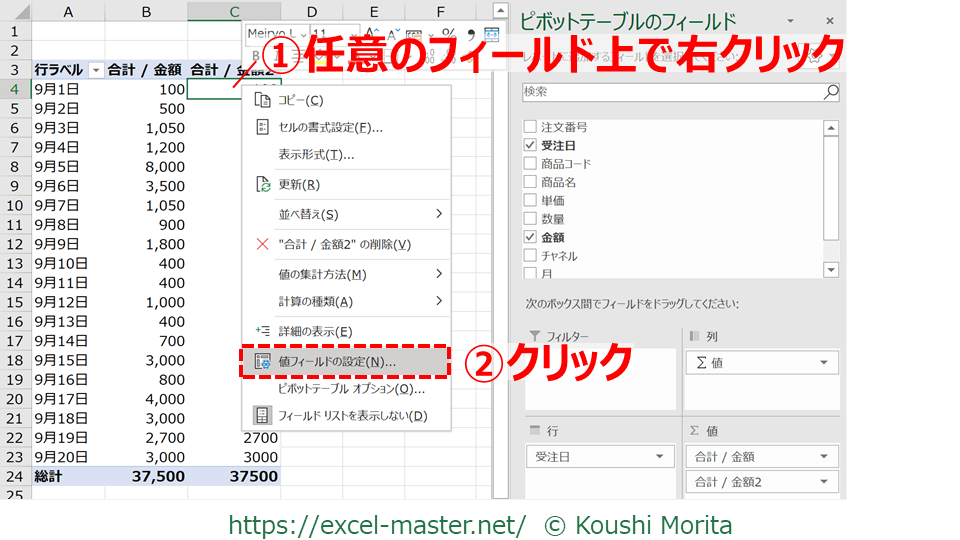This screenshot has width=960, height=540.
Task: Click the field search input box
Action: (x=672, y=91)
